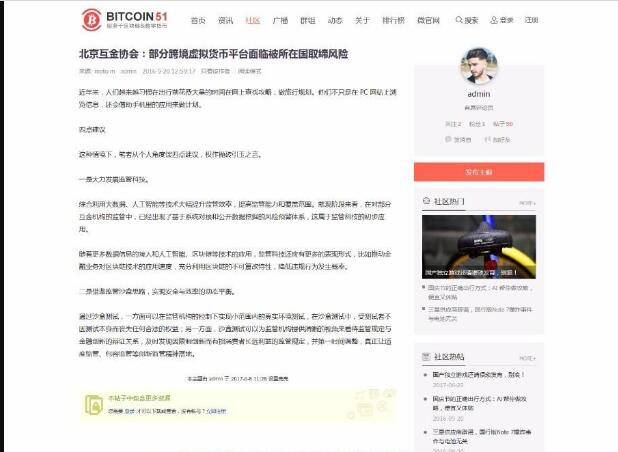This screenshot has width=618, height=452.
Task: Open the 排行榜 navigation item
Action: tap(393, 20)
